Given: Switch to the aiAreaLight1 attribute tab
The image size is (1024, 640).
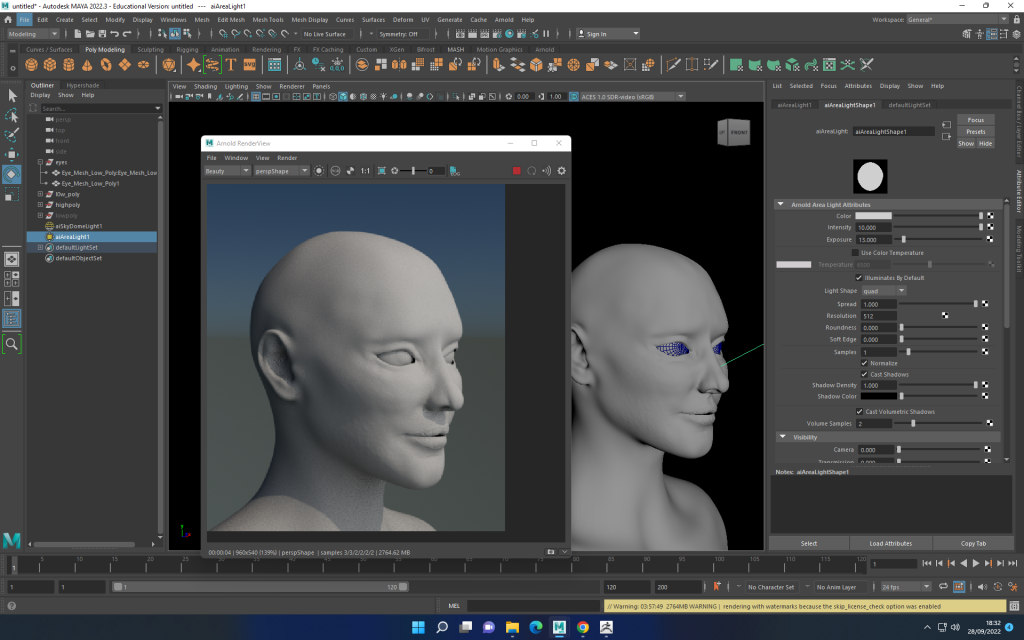Looking at the screenshot, I should 795,104.
